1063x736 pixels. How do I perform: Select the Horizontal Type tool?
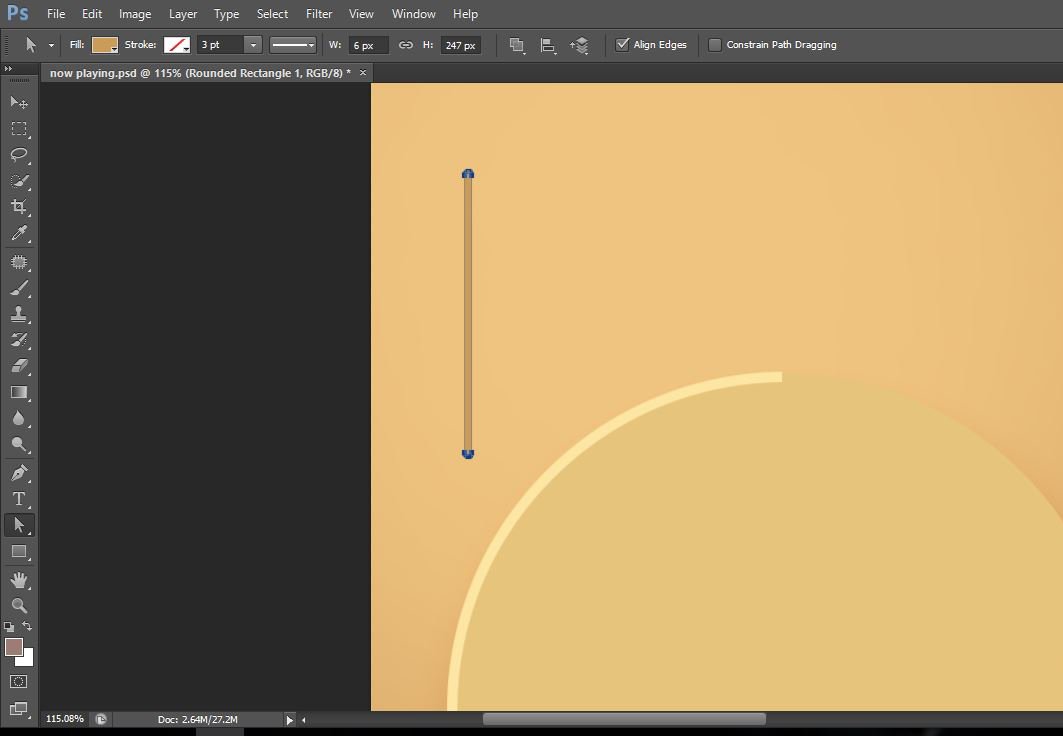(19, 499)
